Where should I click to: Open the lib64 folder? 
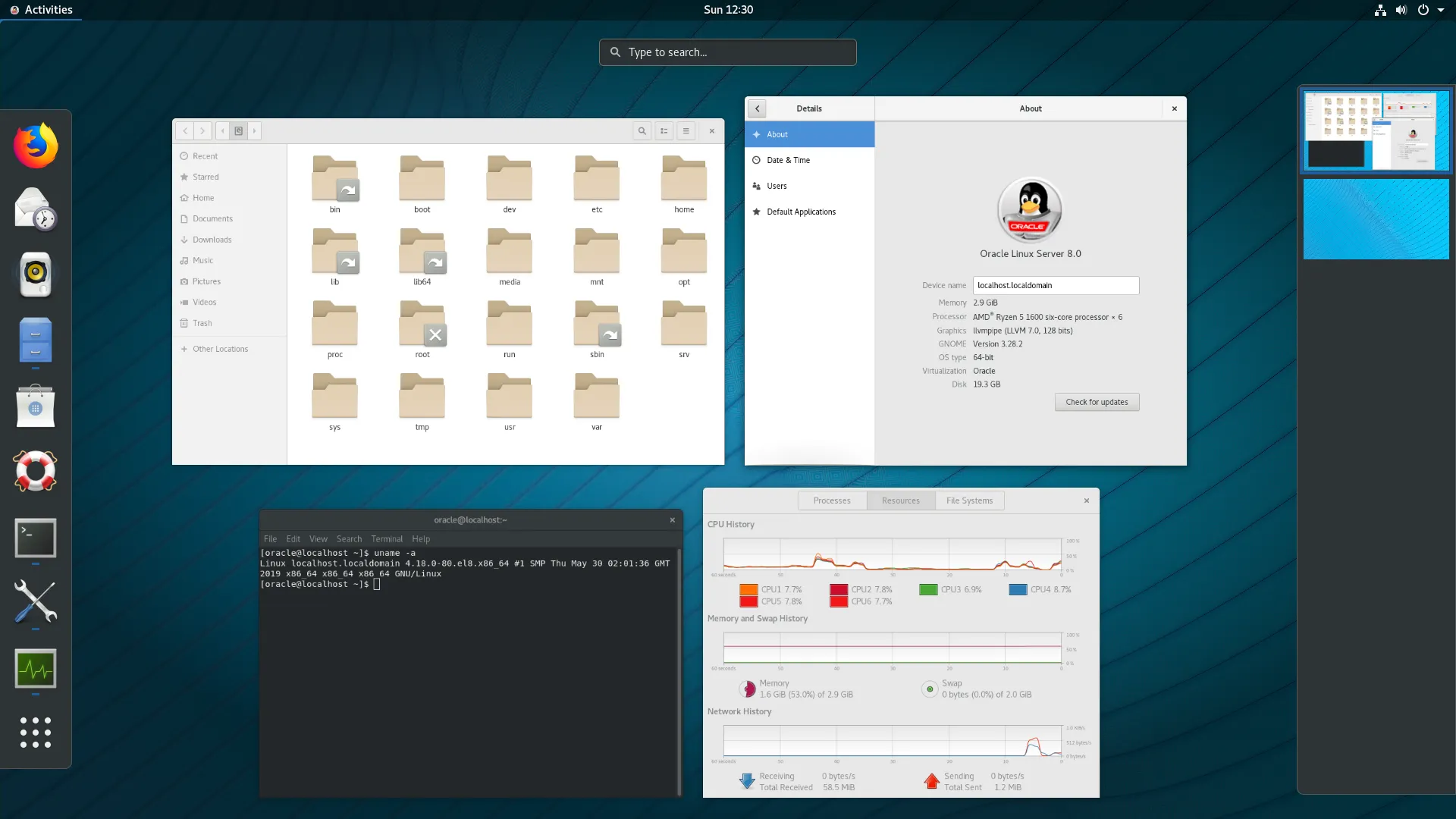[x=422, y=256]
